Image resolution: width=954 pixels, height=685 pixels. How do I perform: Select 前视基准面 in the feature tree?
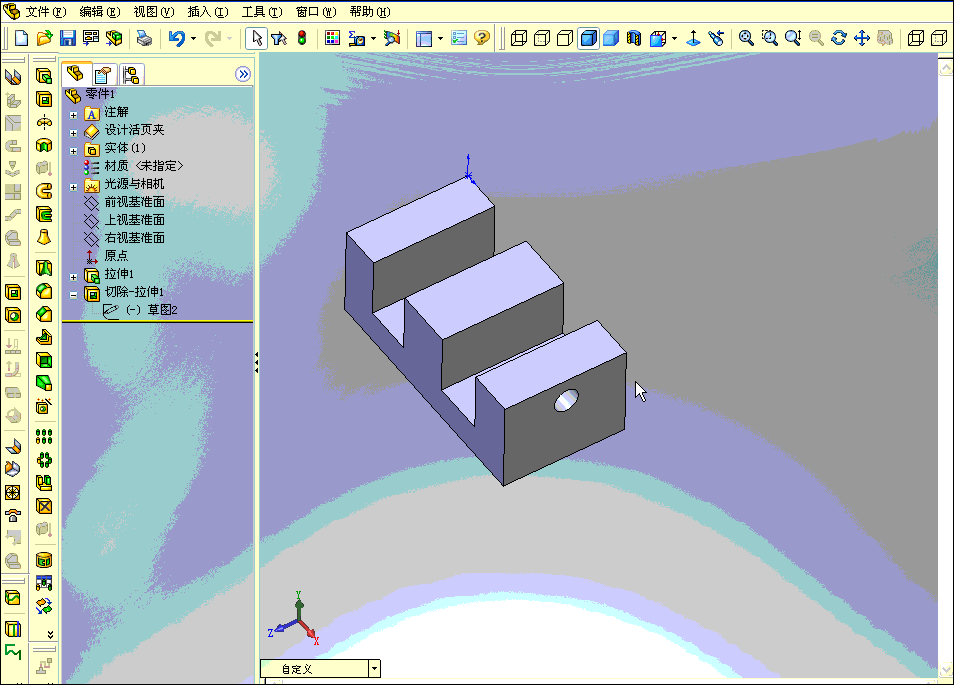[134, 202]
